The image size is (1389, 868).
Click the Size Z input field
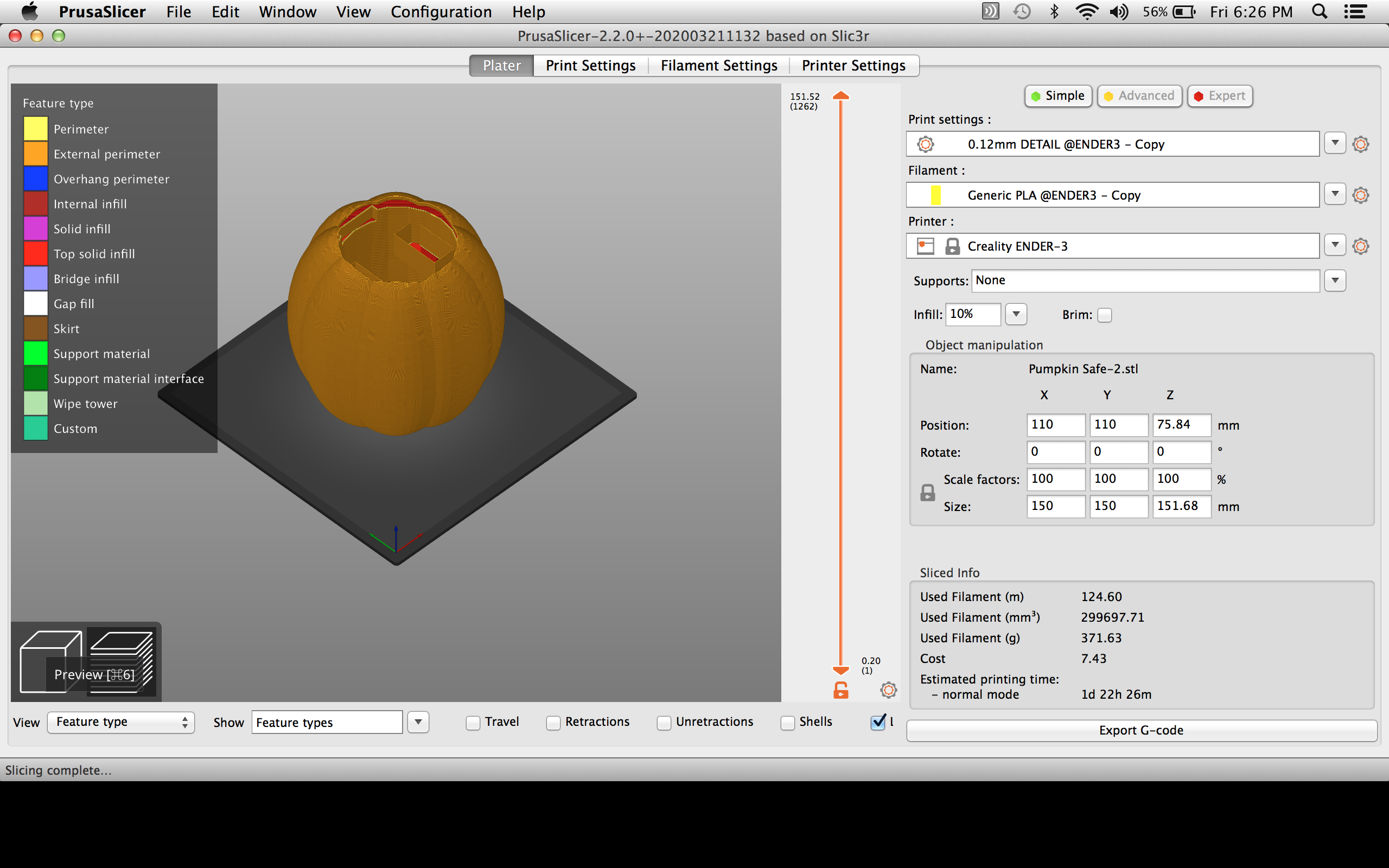(1182, 506)
